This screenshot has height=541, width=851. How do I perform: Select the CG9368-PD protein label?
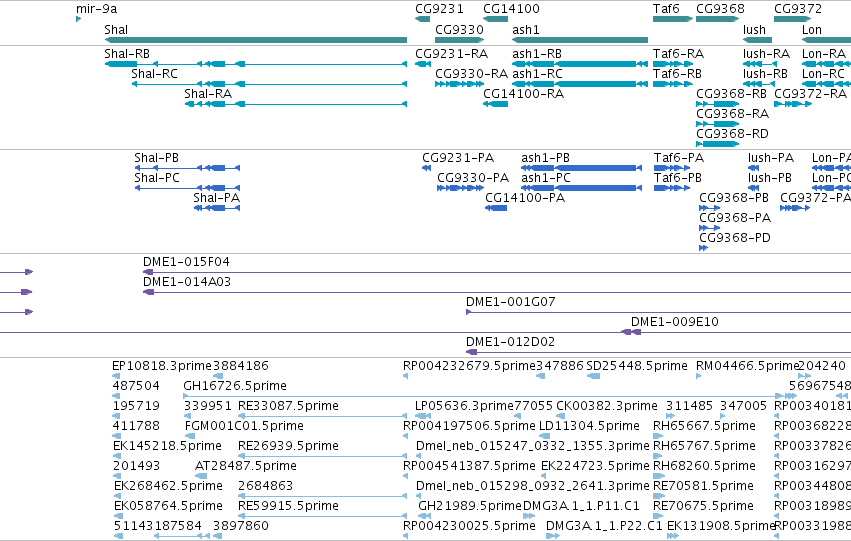(735, 238)
